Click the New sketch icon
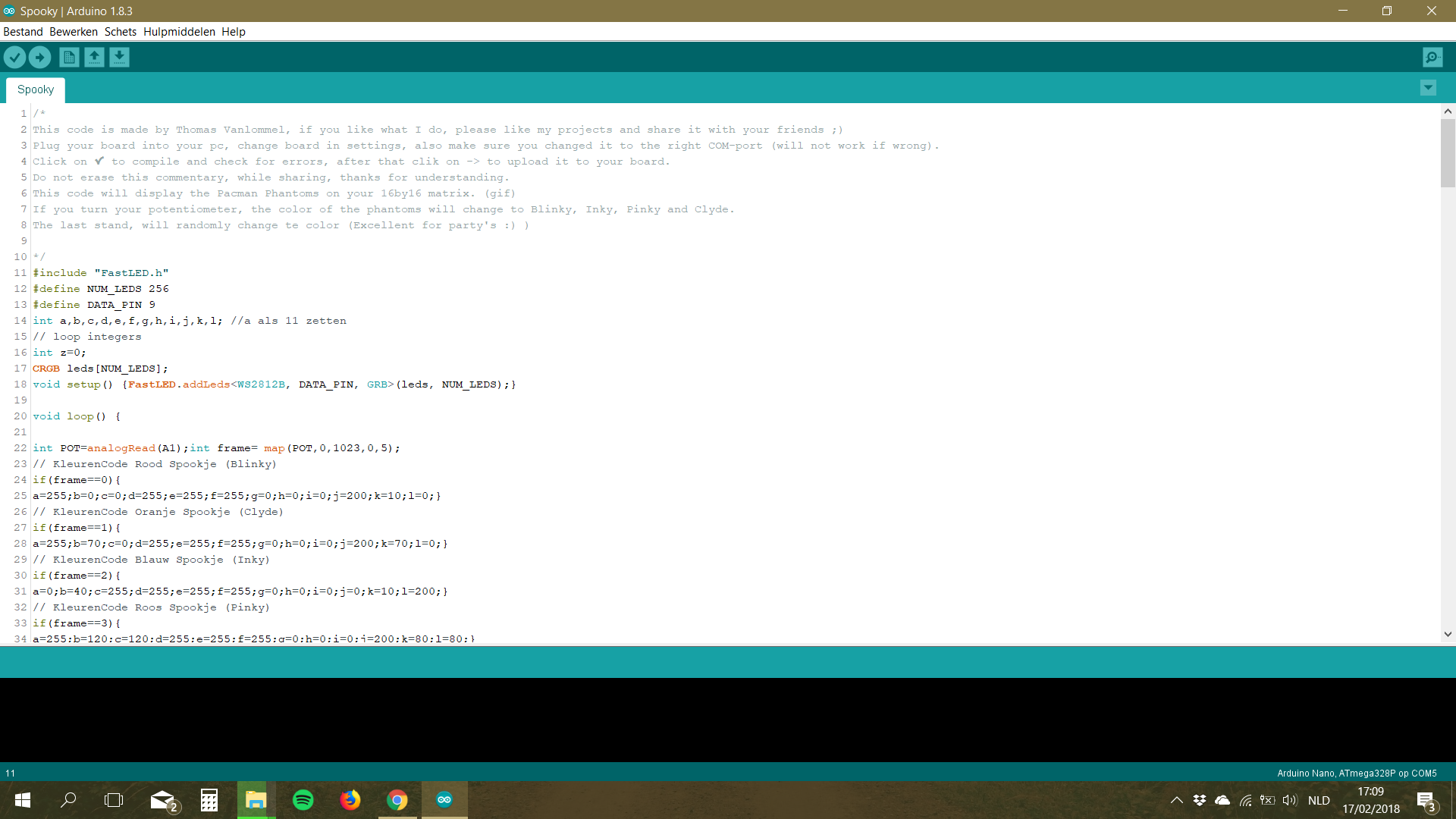 (68, 56)
